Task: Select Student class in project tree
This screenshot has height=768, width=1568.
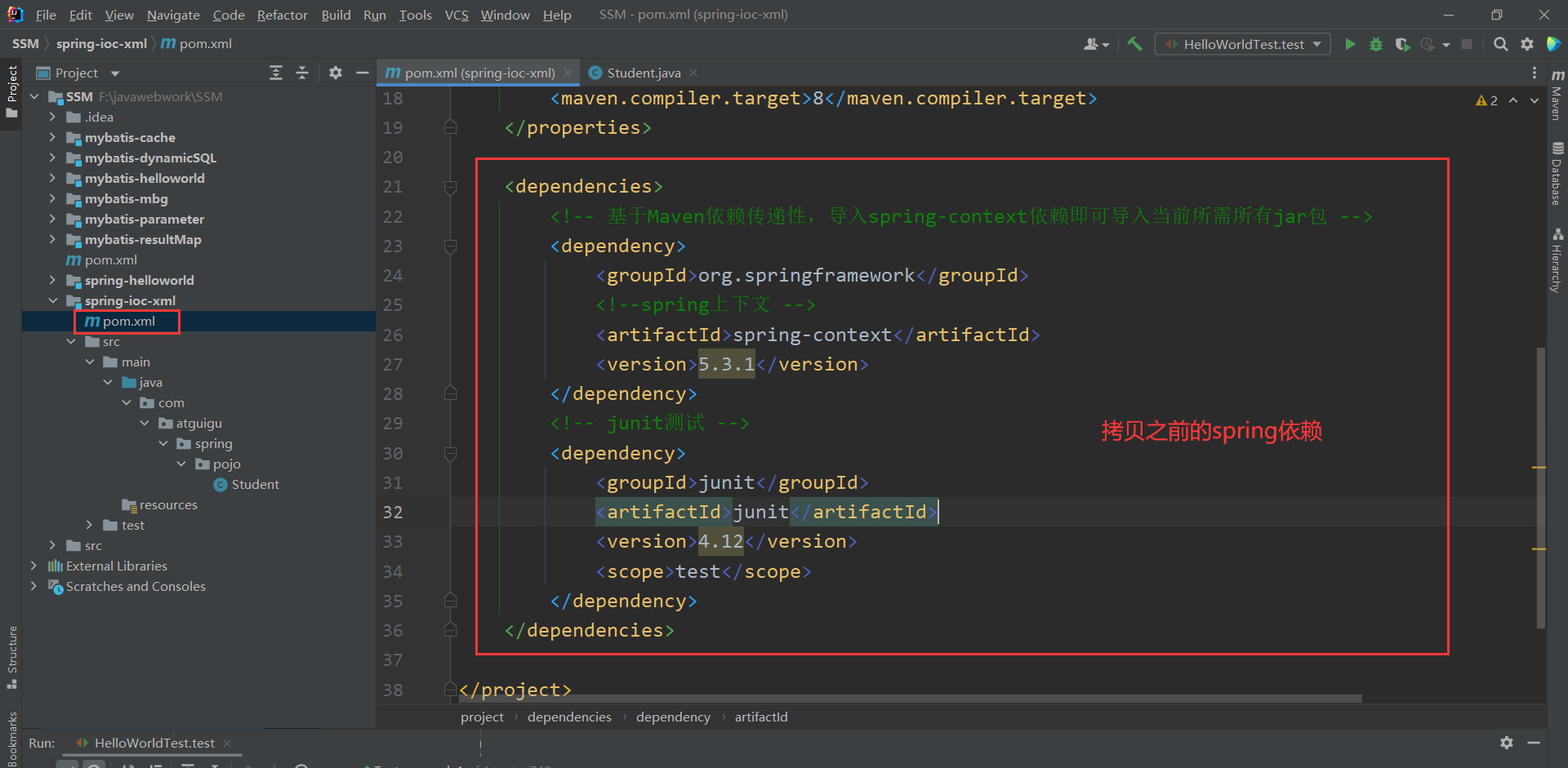Action: point(246,484)
